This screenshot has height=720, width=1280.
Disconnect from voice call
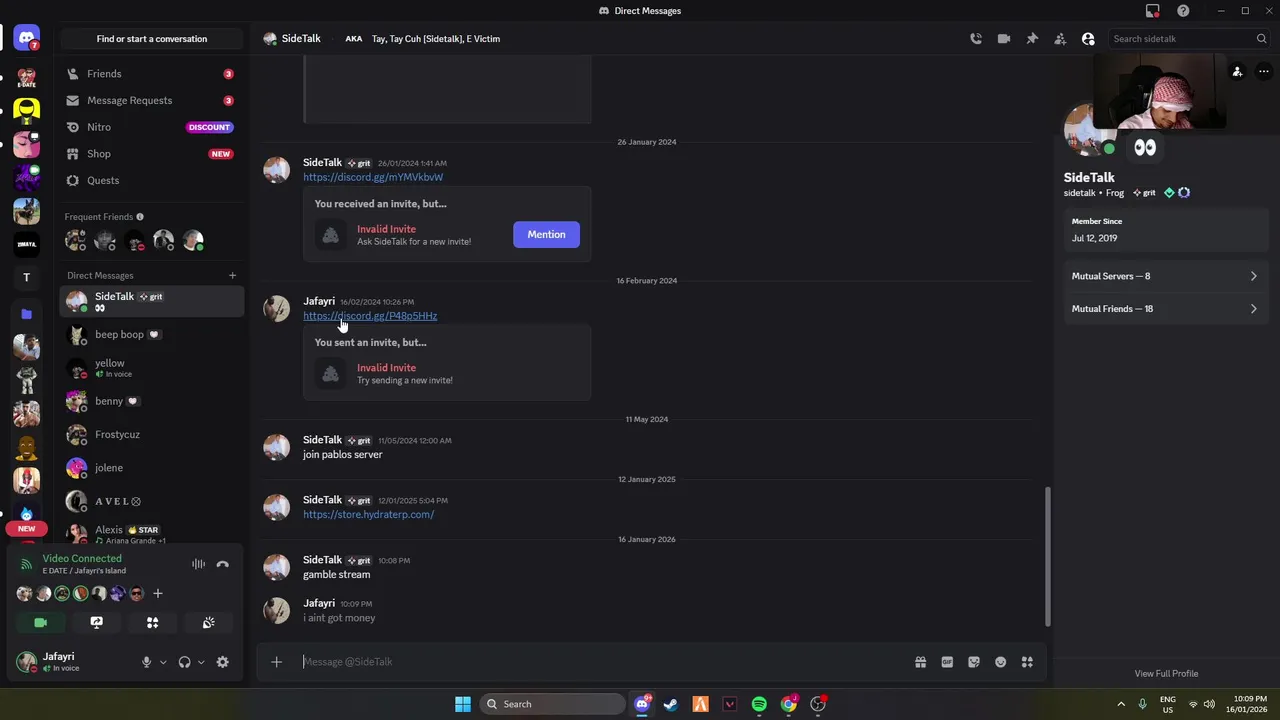[223, 565]
